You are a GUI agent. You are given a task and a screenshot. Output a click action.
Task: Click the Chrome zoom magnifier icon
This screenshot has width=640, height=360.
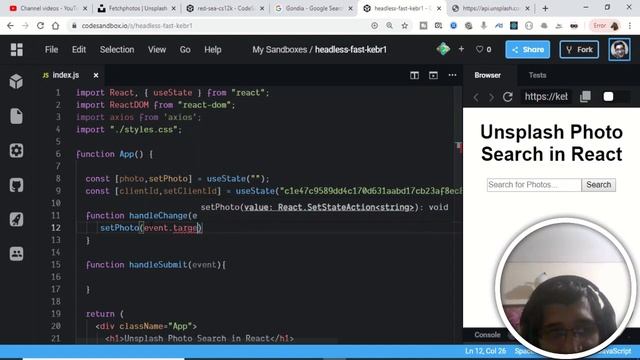click(x=389, y=26)
